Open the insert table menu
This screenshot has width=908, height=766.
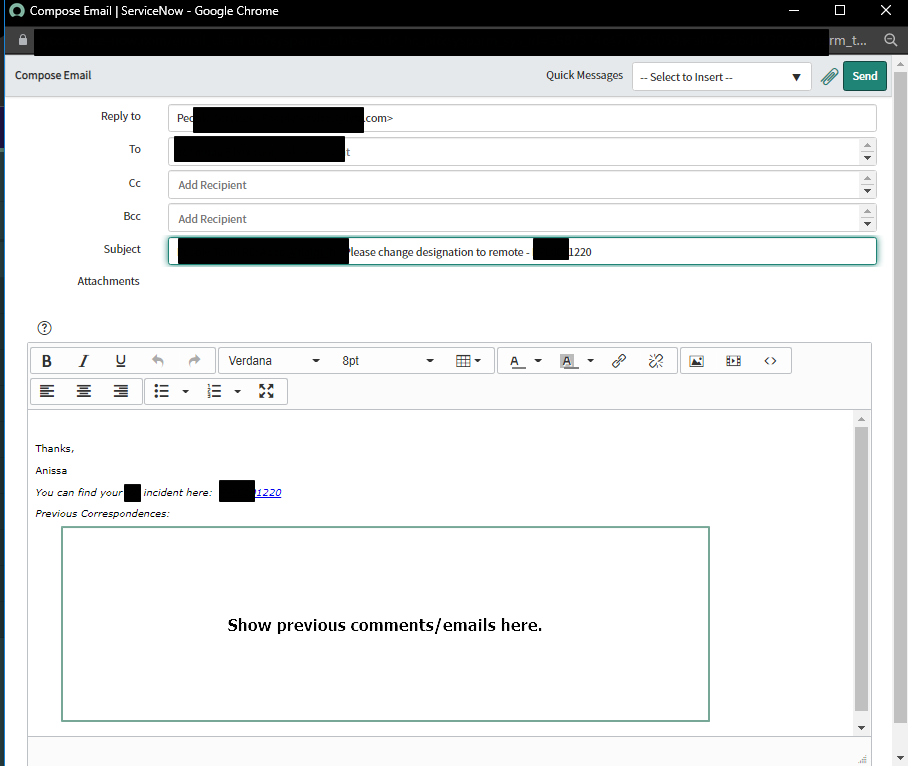coord(468,361)
